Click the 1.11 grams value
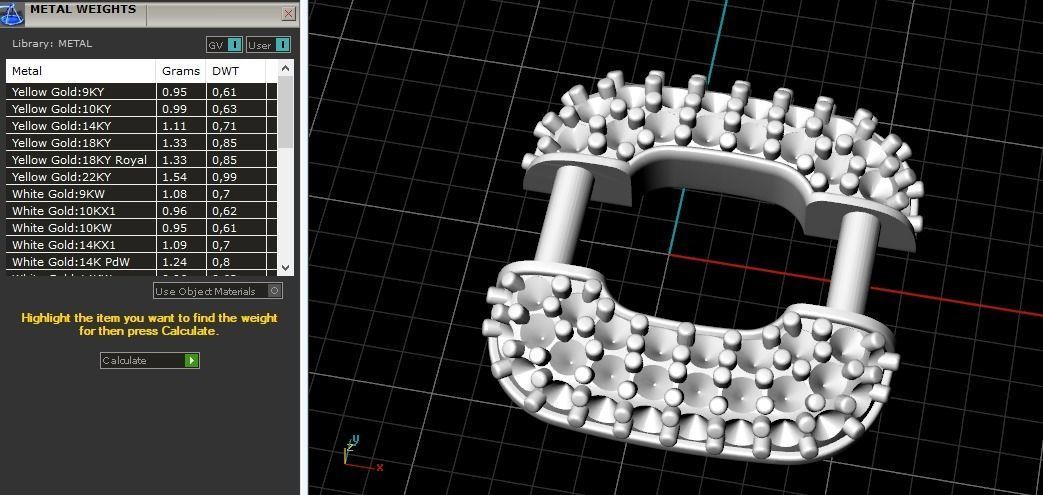 (173, 126)
